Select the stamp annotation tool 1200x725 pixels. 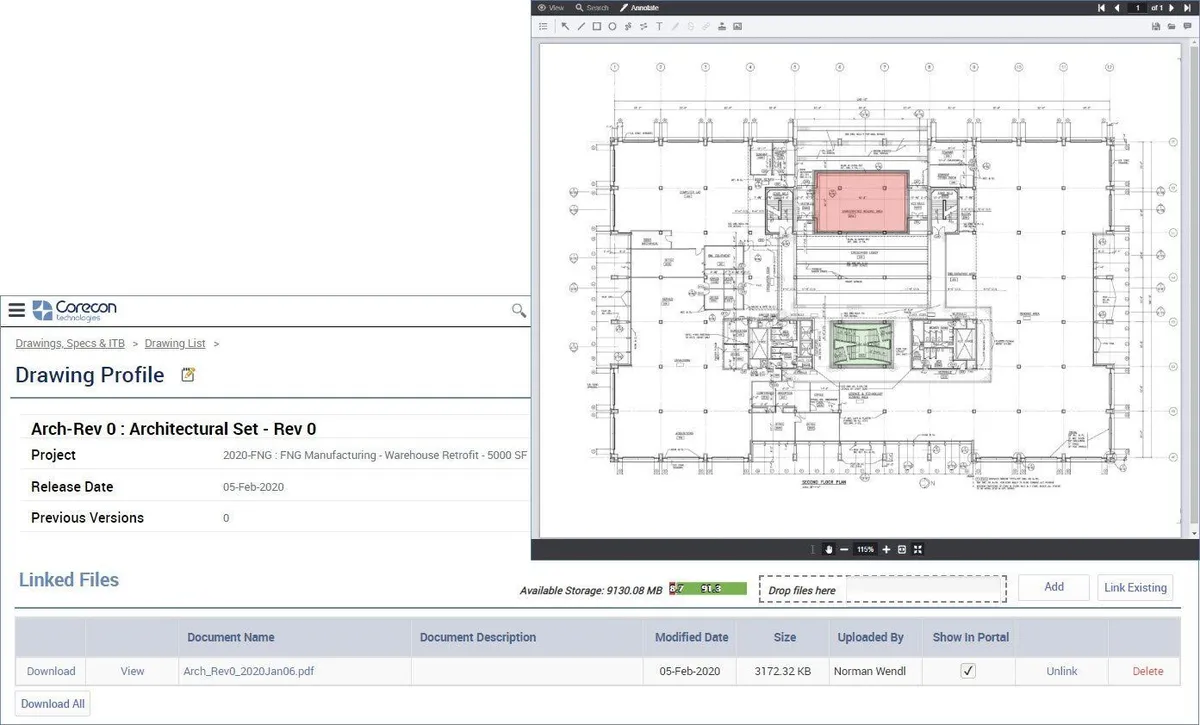tap(721, 26)
